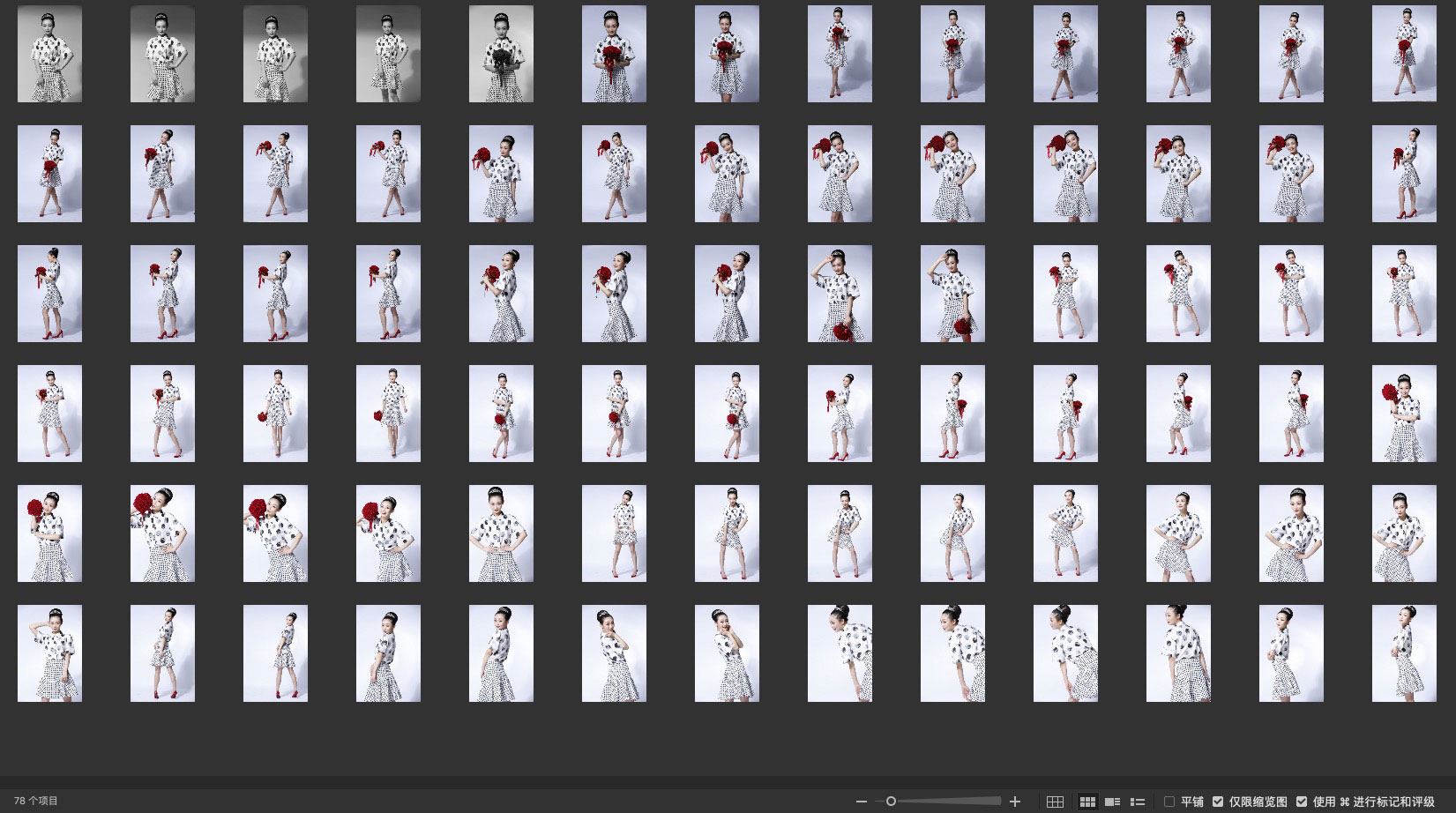
Task: Select the first black-and-white thumbnail in top row
Action: pyautogui.click(x=49, y=54)
